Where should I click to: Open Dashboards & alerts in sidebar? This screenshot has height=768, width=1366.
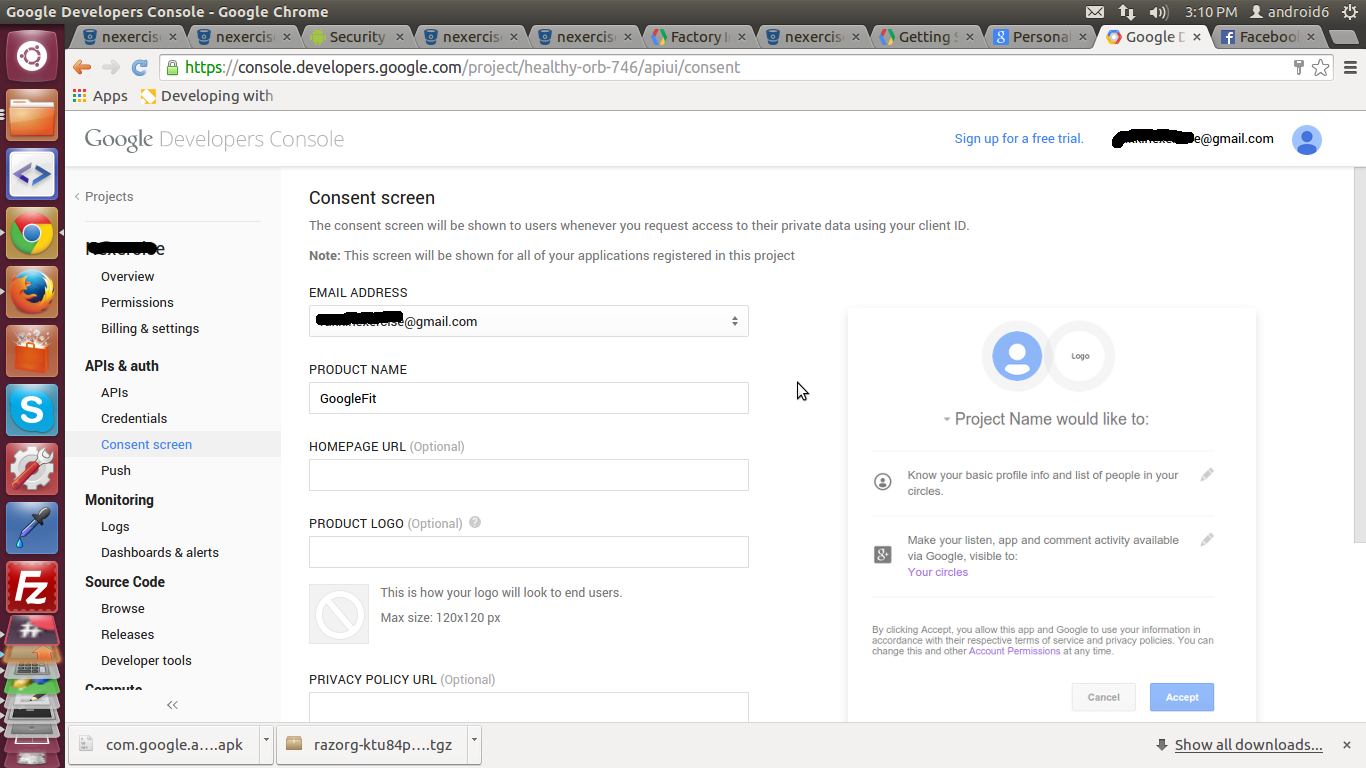160,552
